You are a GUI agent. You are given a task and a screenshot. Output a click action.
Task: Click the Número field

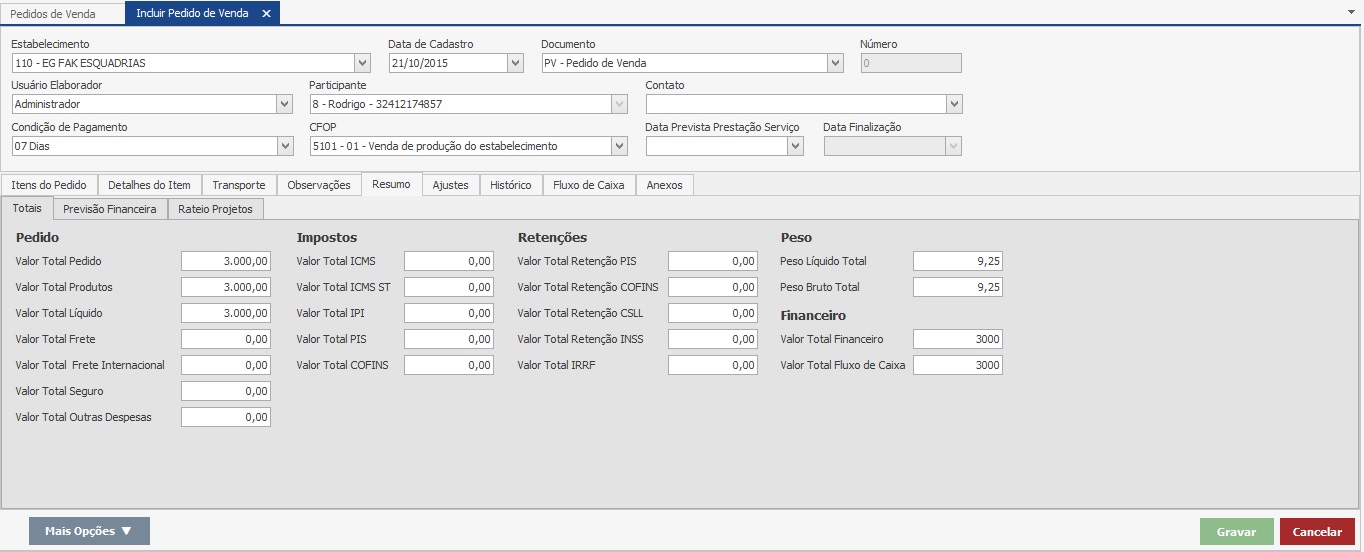tap(911, 63)
